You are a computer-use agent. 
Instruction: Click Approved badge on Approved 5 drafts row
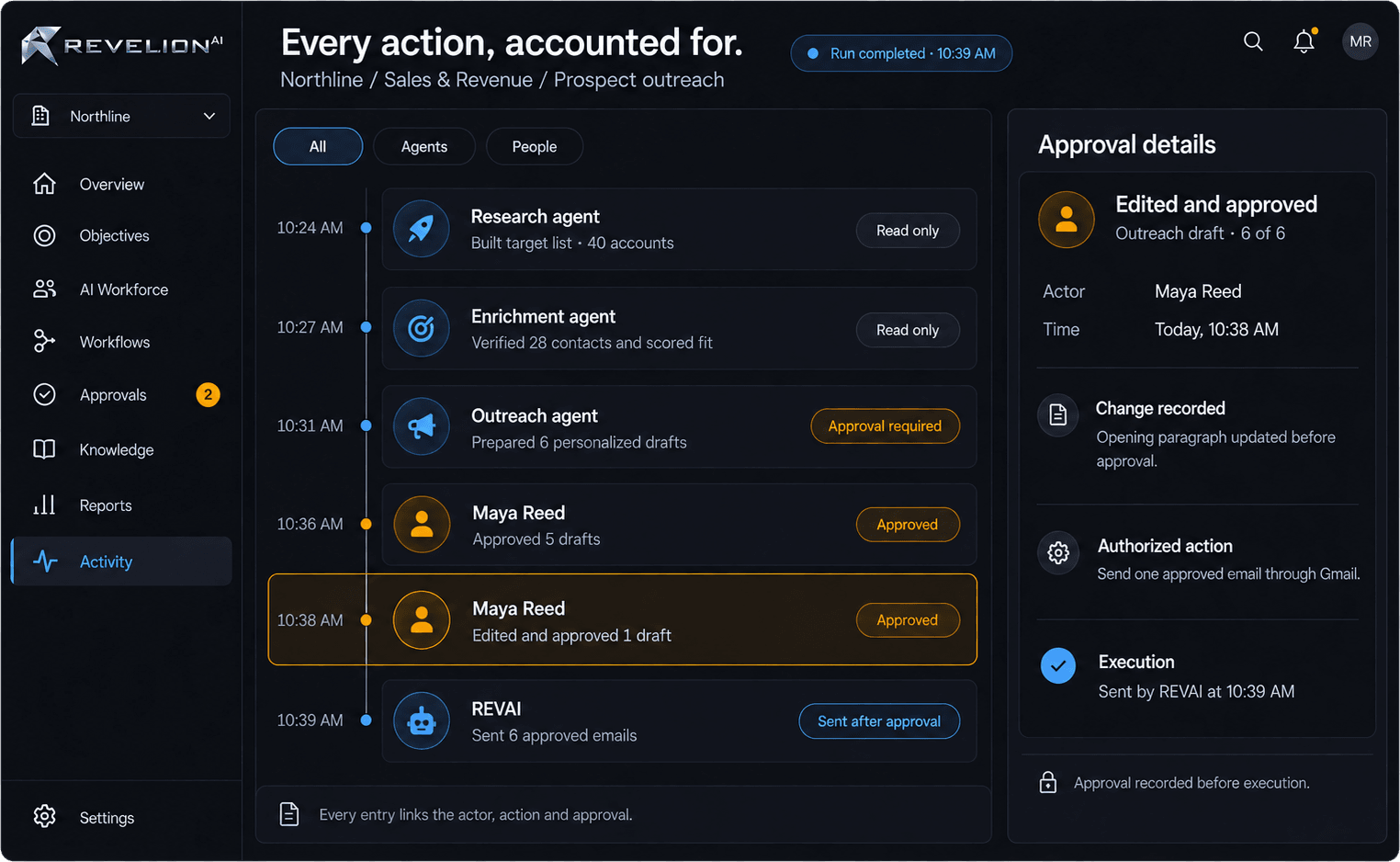coord(908,525)
